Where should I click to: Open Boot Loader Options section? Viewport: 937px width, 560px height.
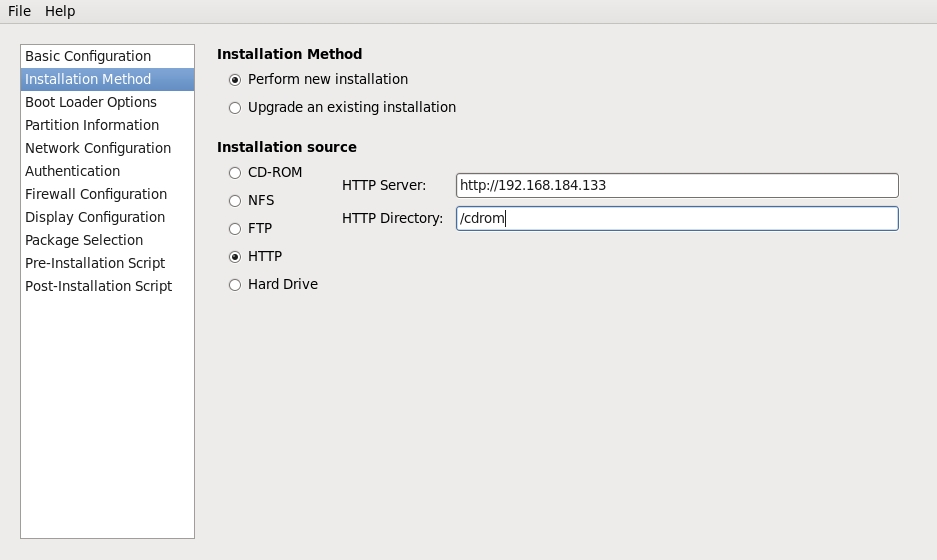(108, 102)
